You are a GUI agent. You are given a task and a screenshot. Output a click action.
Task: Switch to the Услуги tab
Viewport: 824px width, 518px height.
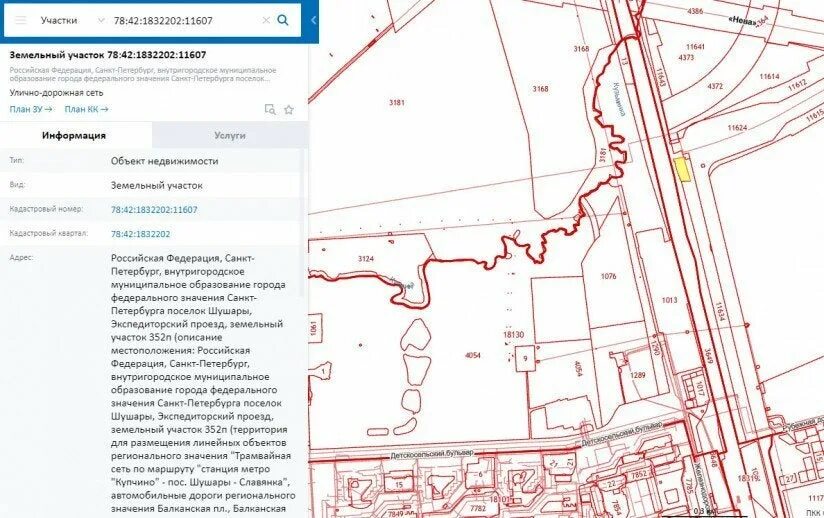[230, 136]
